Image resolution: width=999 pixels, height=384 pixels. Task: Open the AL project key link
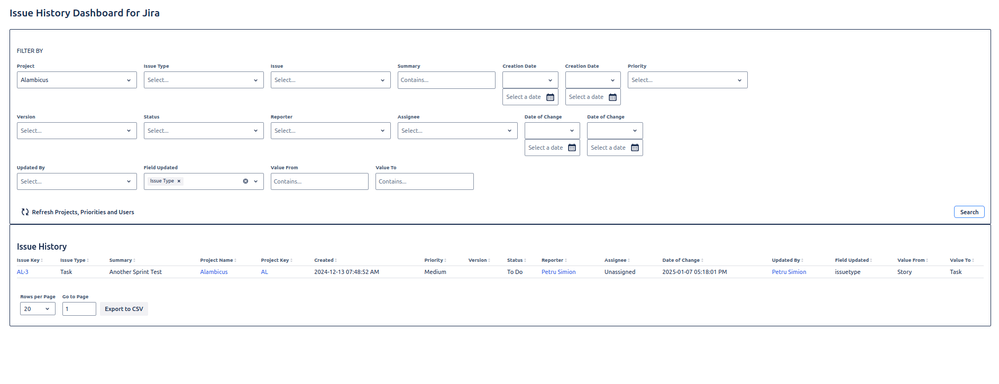click(264, 272)
